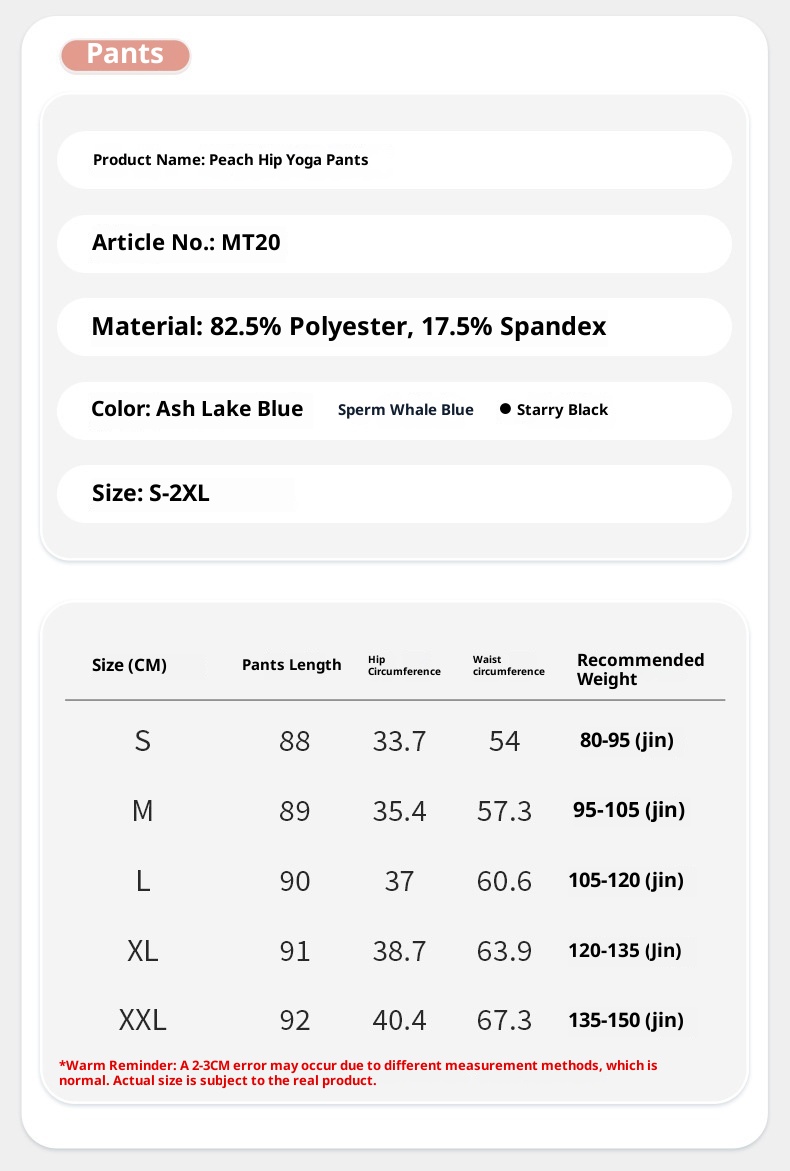This screenshot has width=790, height=1171.
Task: Click the Size S-2XL row
Action: (394, 494)
